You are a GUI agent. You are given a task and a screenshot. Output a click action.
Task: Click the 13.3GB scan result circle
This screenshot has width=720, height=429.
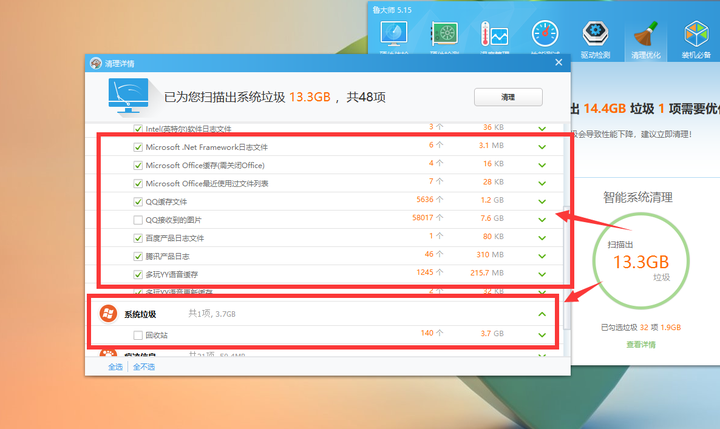641,261
